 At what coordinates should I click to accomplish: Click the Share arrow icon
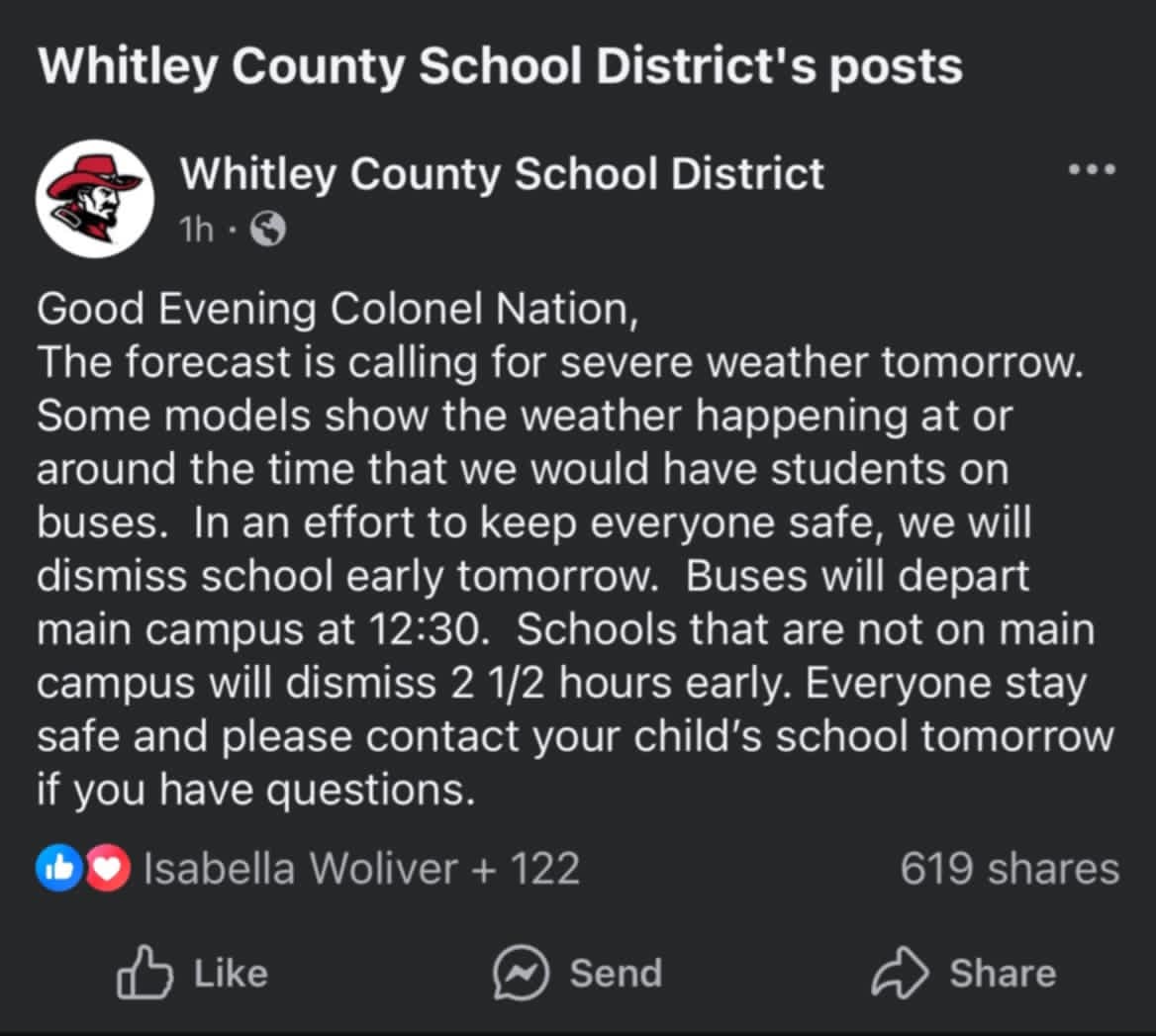[x=901, y=973]
